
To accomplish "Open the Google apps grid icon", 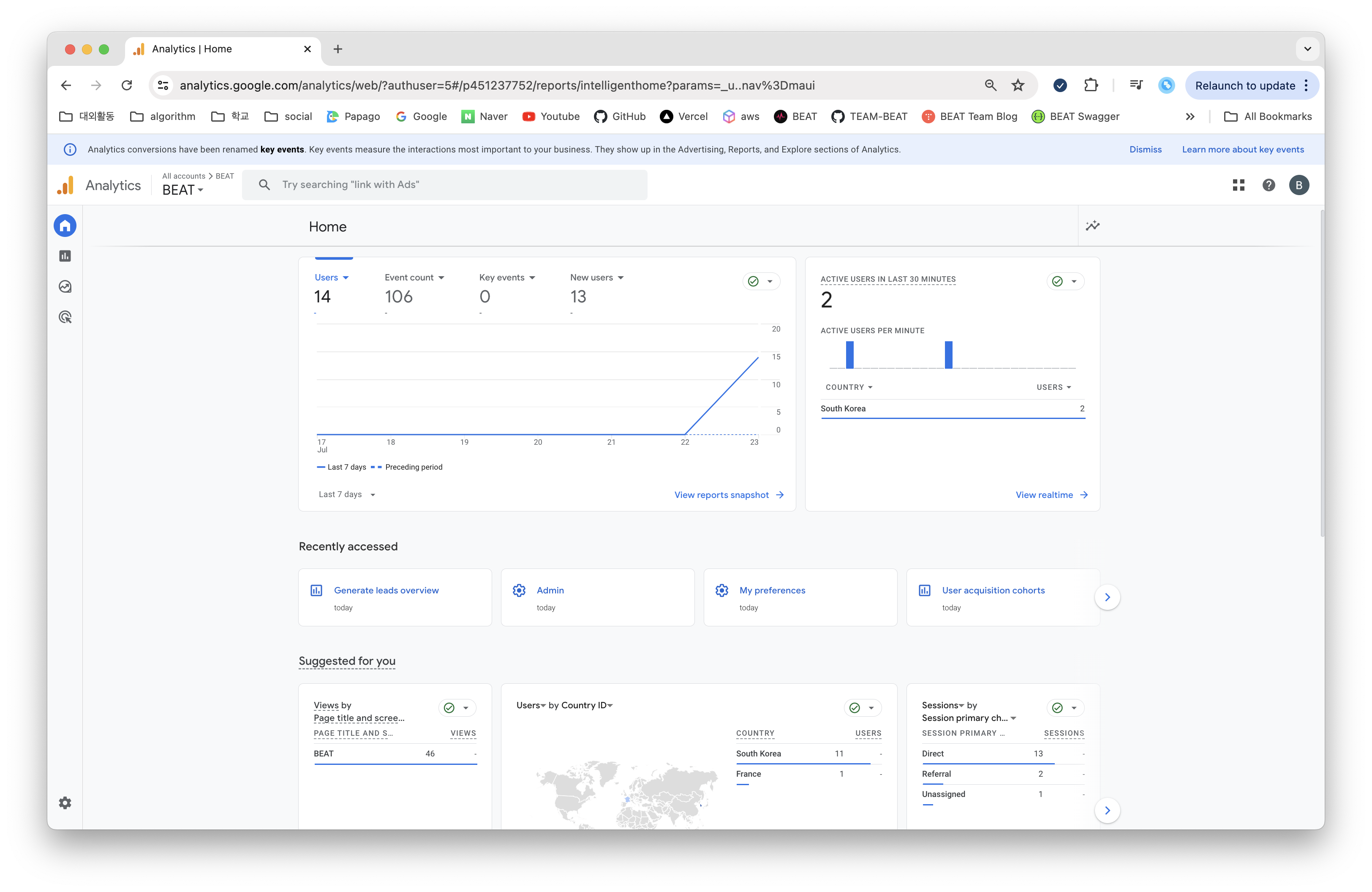I will [1238, 185].
